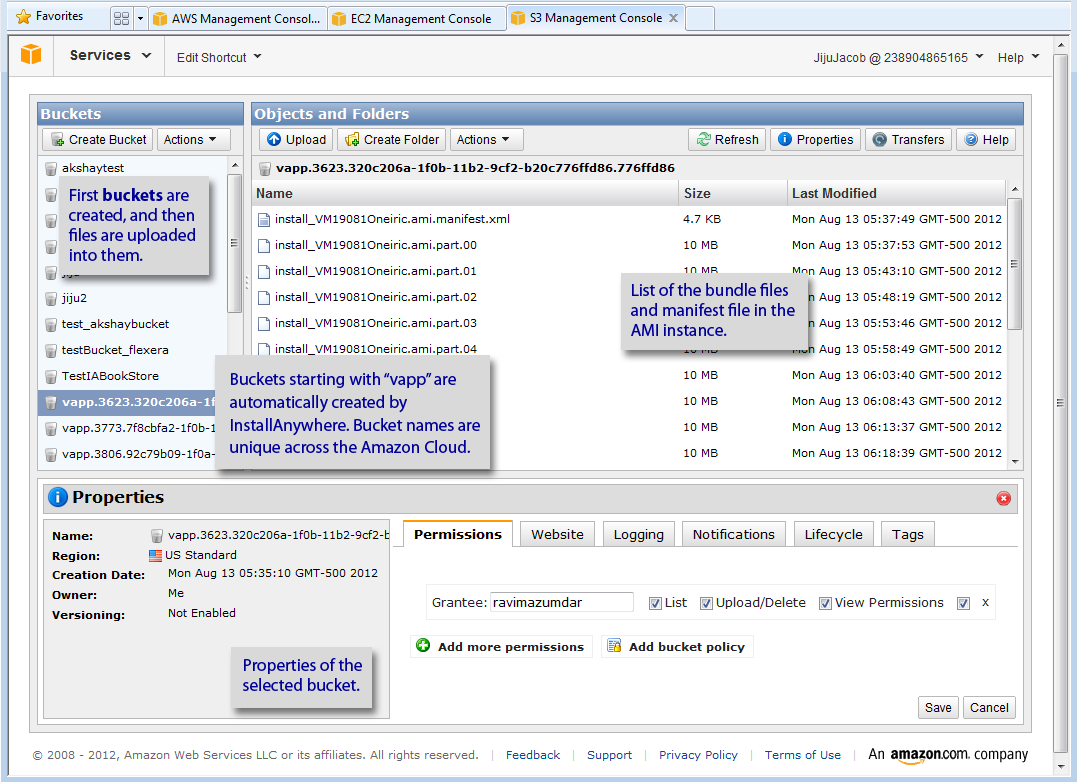Screen dimensions: 1077x782
Task: Click the Save button
Action: coord(938,708)
